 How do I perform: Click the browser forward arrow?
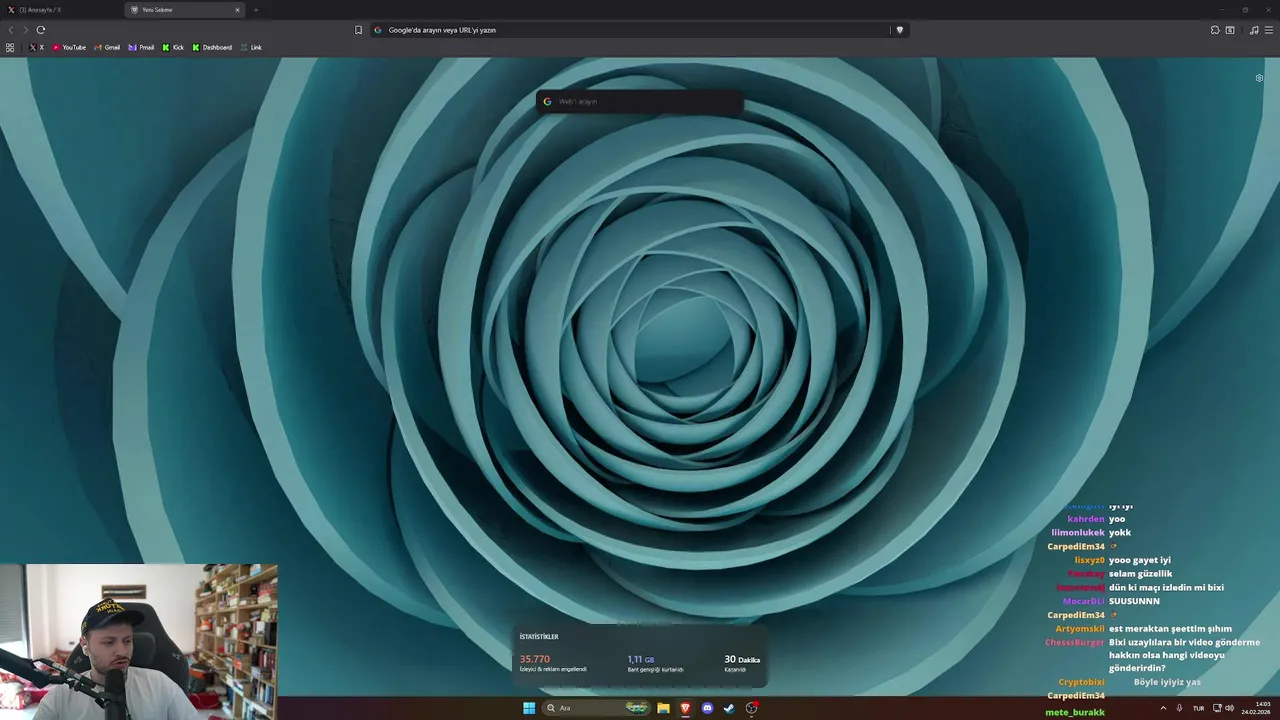point(25,30)
